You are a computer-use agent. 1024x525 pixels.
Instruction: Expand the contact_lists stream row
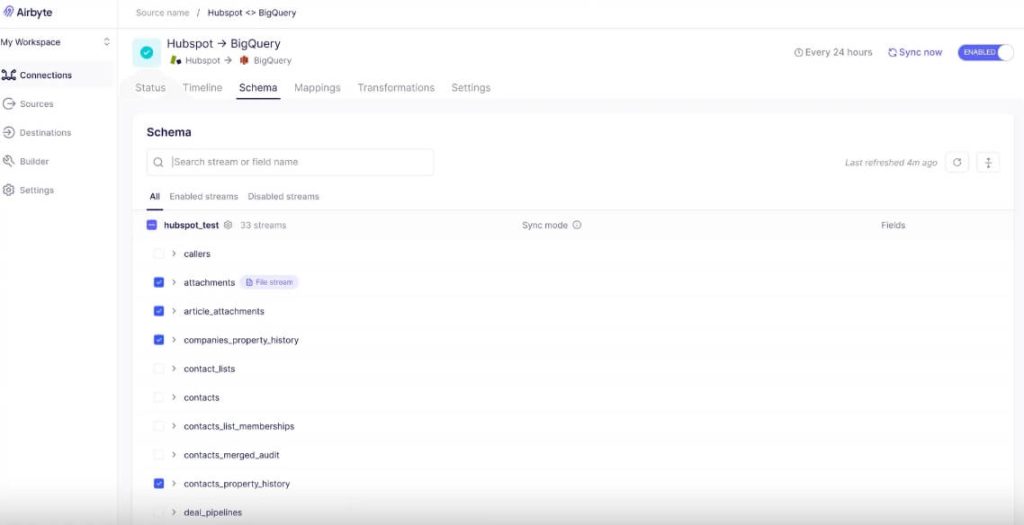coord(174,369)
